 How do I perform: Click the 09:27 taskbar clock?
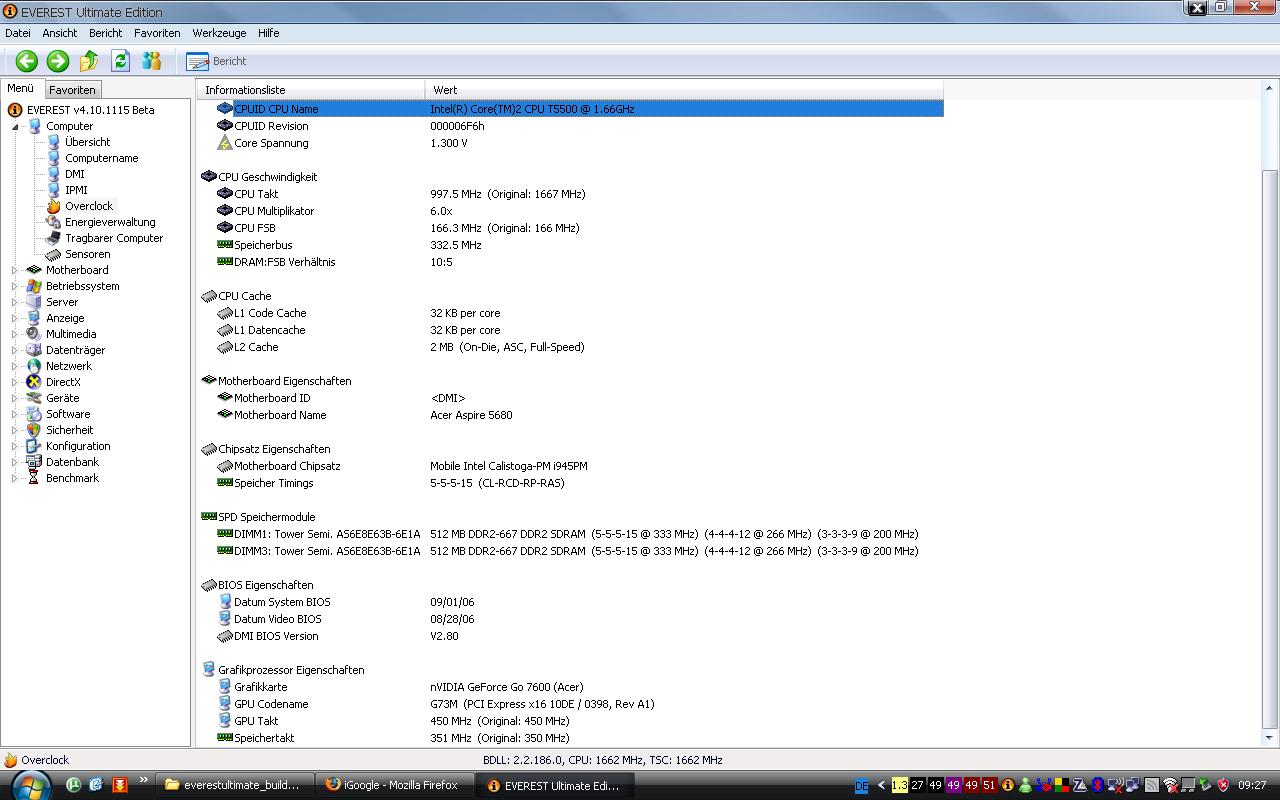point(1252,785)
